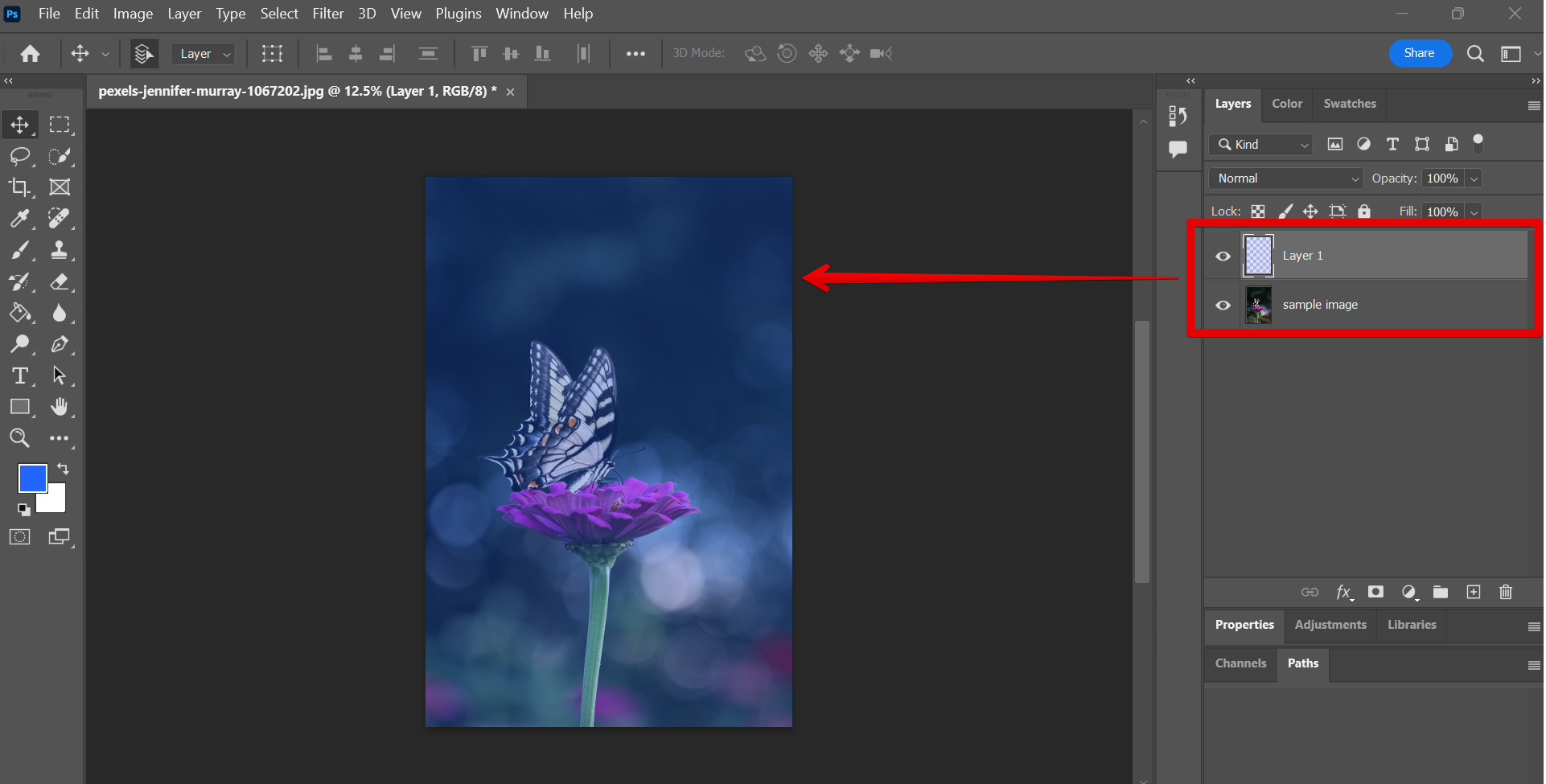Open the Normal blend mode dropdown
Screen dimensions: 1546x784
tap(1285, 179)
